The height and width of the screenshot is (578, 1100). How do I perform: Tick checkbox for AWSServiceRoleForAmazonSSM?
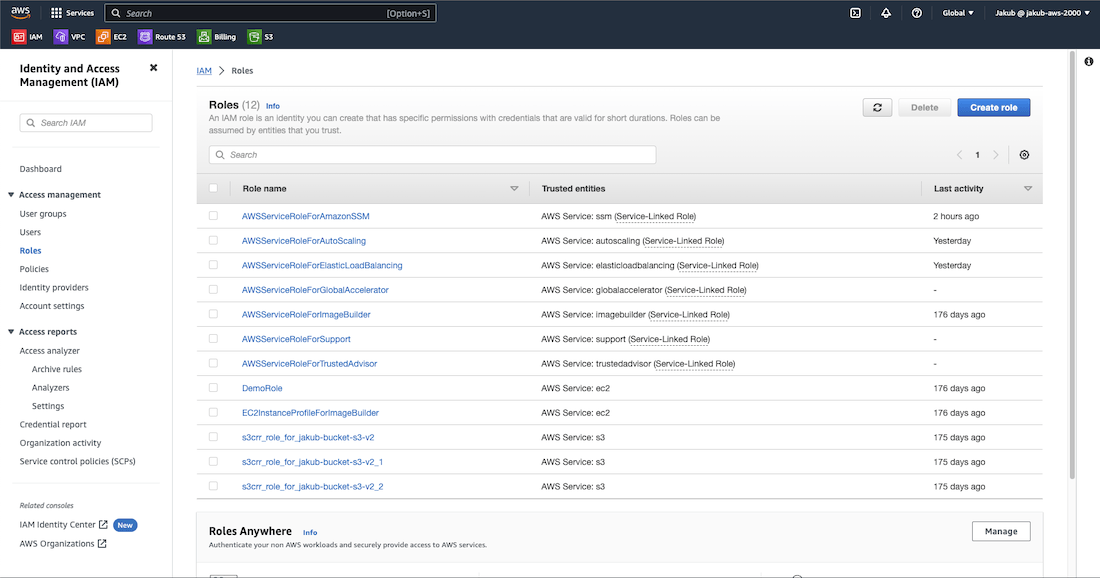pyautogui.click(x=213, y=216)
